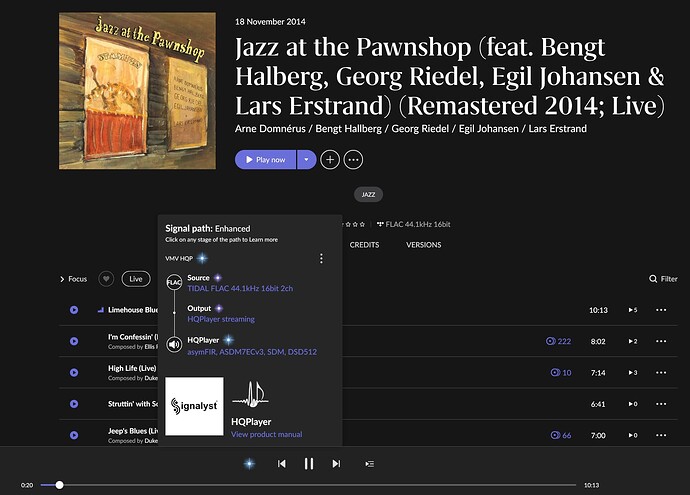Click the 66 performances icon
The height and width of the screenshot is (495, 690).
click(x=561, y=435)
